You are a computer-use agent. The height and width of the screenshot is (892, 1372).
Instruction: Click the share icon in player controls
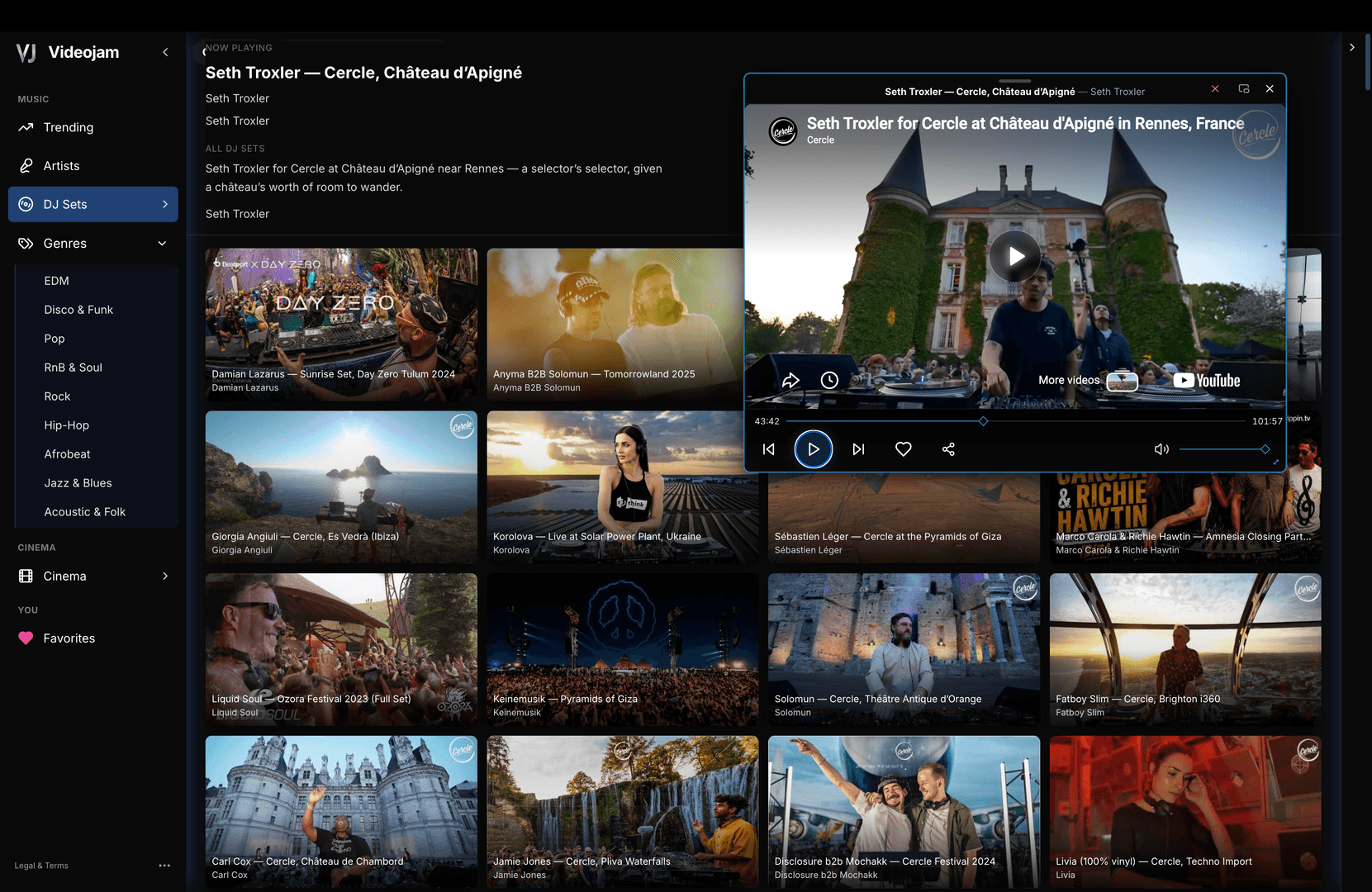[948, 449]
